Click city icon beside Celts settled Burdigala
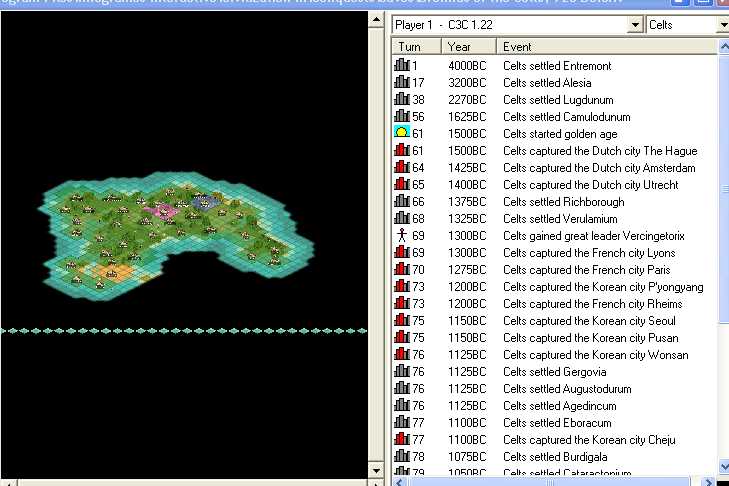This screenshot has height=486, width=729. click(x=402, y=456)
